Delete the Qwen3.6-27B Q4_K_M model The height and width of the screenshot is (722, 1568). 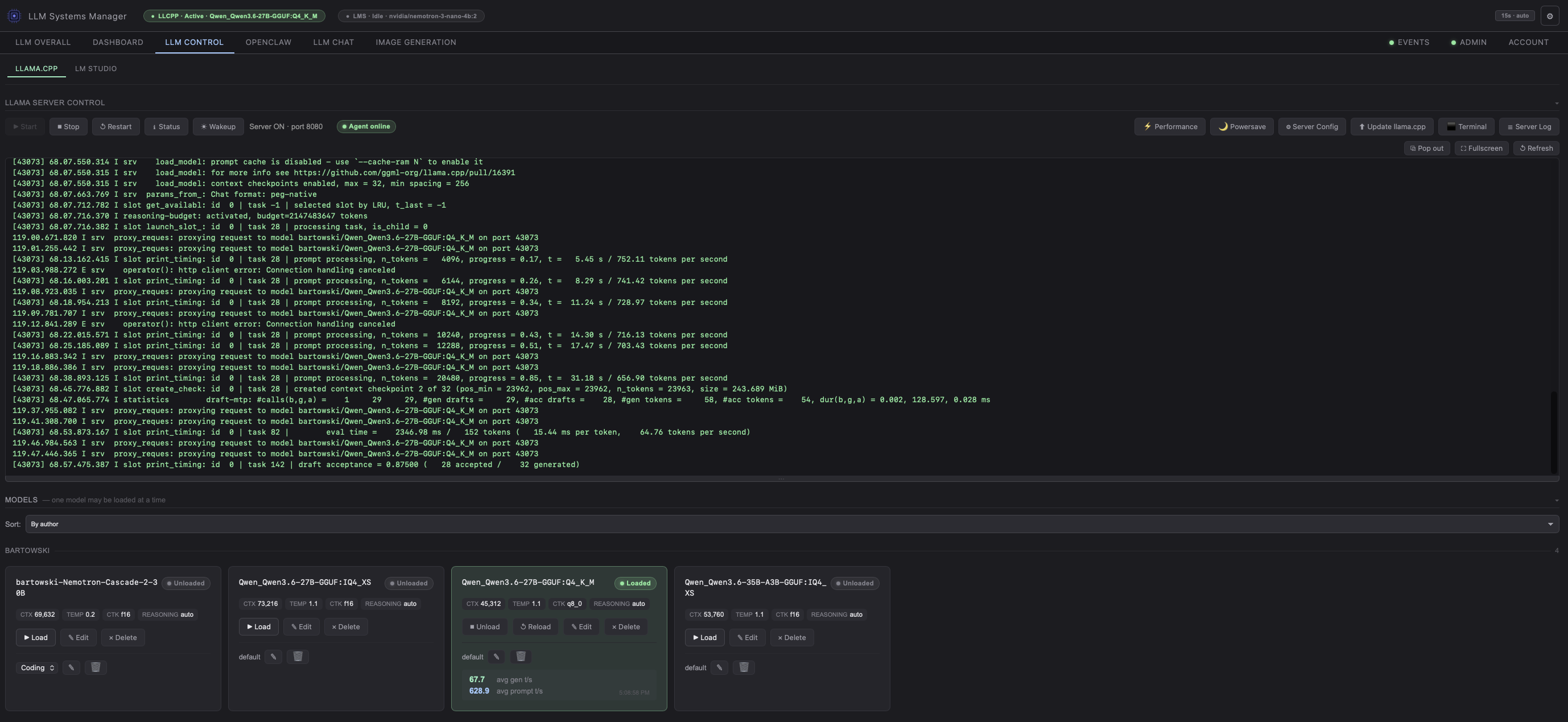point(626,626)
